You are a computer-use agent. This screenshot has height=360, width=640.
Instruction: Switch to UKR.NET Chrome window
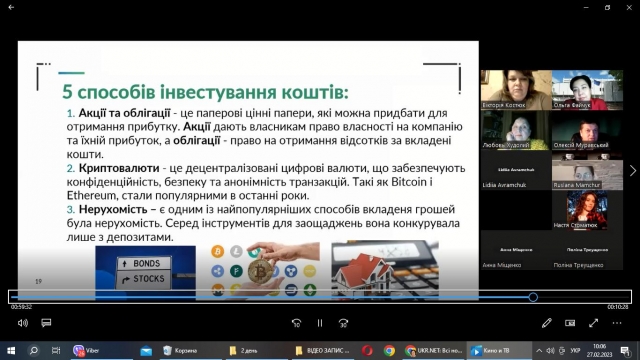(x=434, y=351)
